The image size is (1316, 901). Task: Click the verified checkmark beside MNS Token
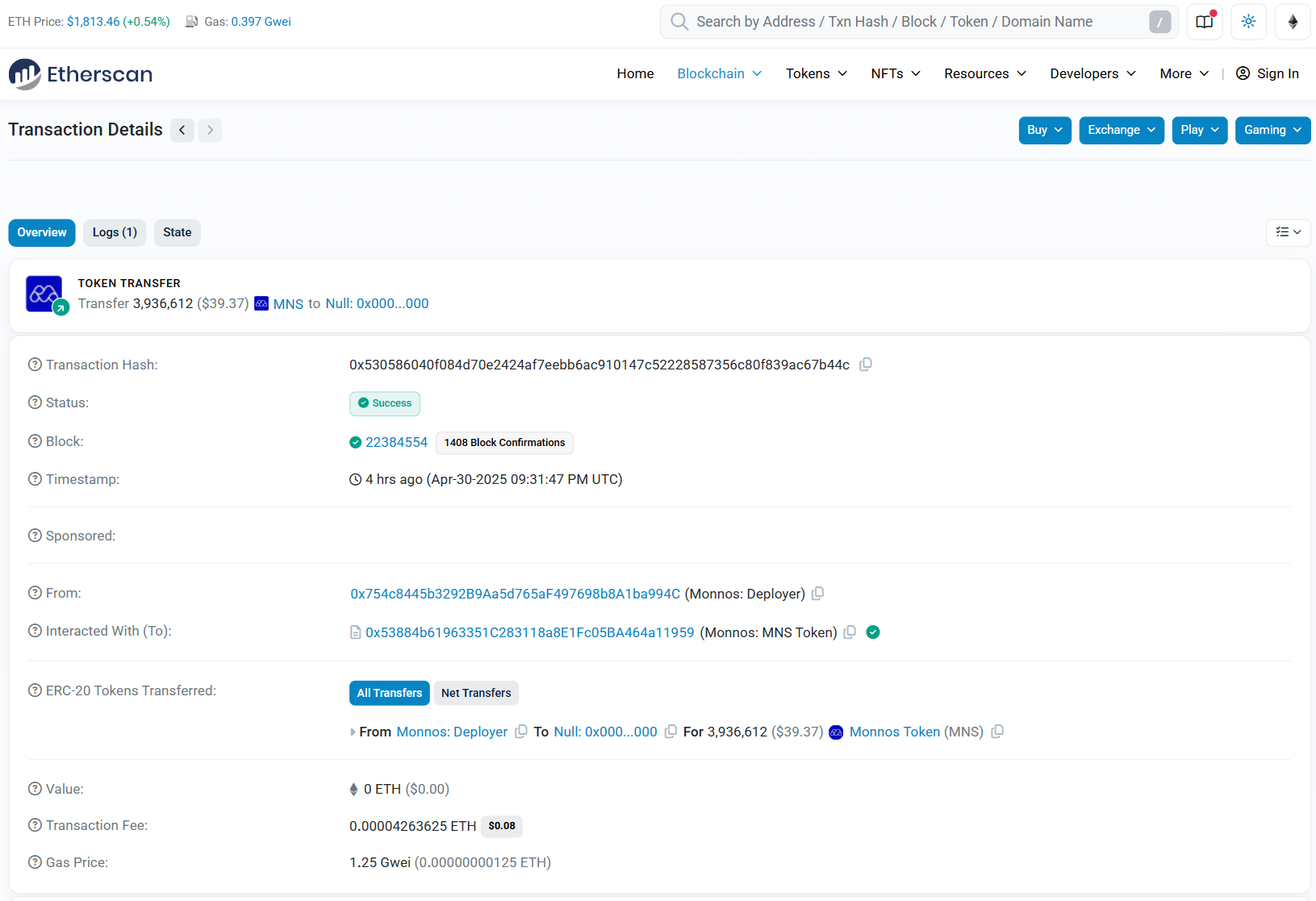873,632
